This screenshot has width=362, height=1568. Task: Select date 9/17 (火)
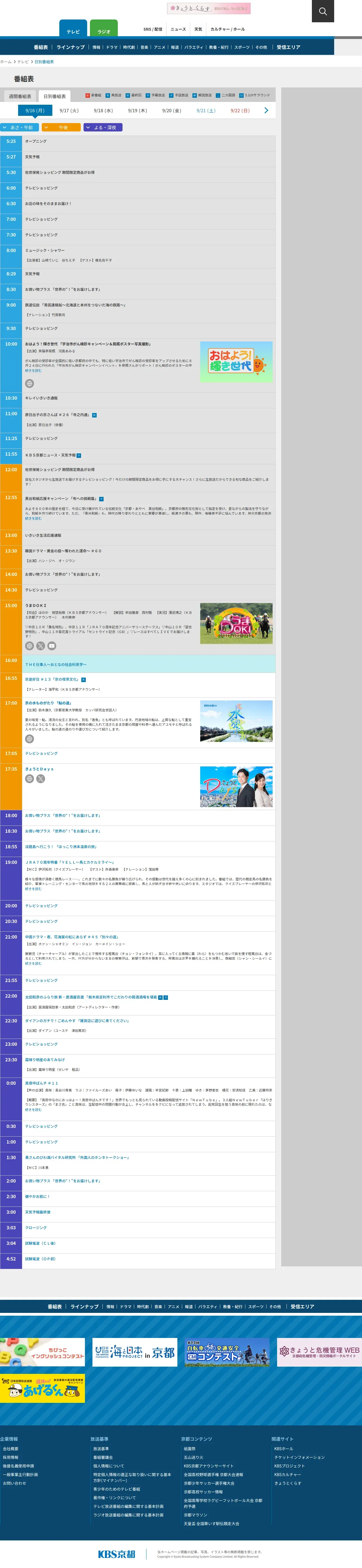pos(69,111)
